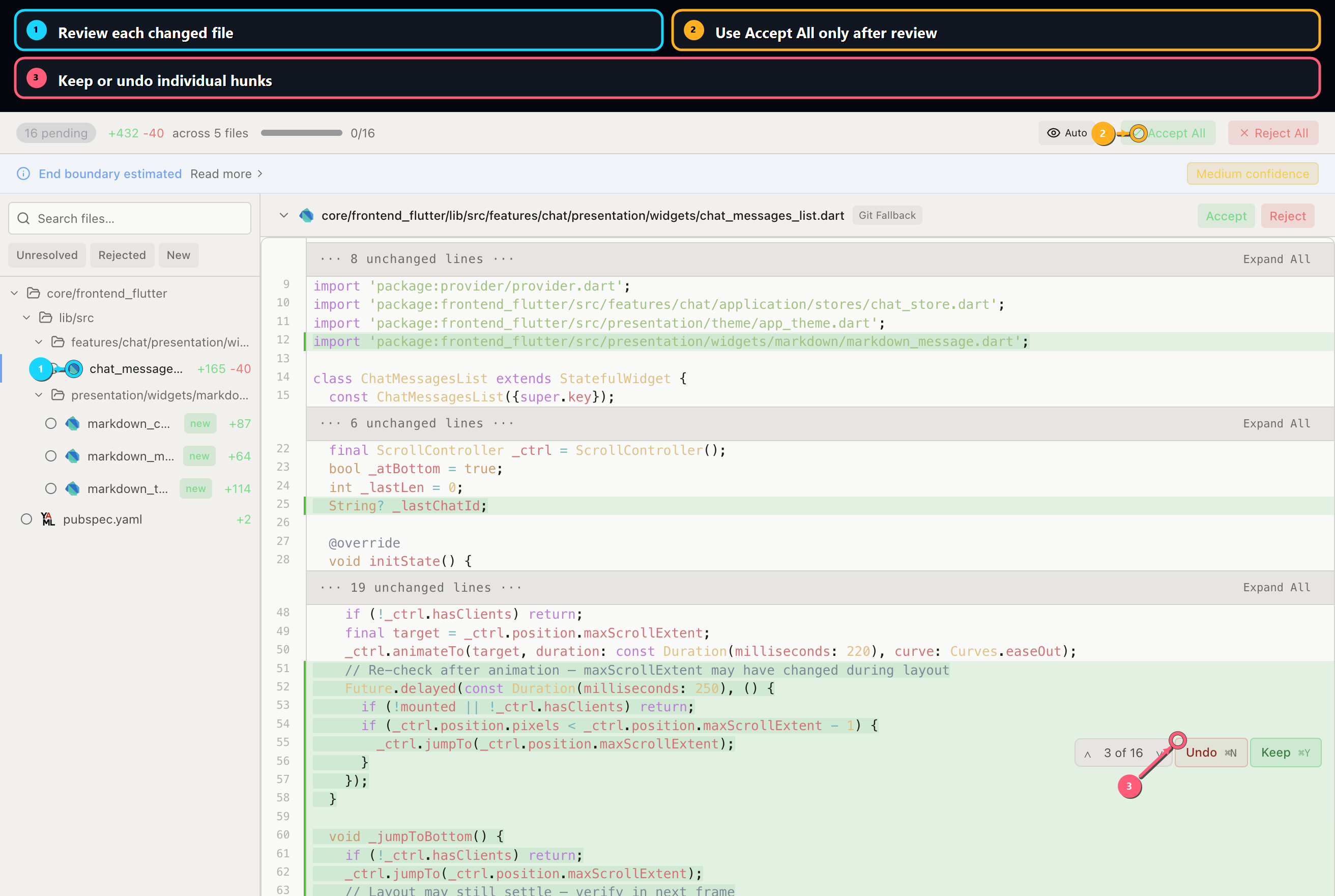Click the 16 pending badge
Screen dimensions: 1335x896
(x=56, y=133)
